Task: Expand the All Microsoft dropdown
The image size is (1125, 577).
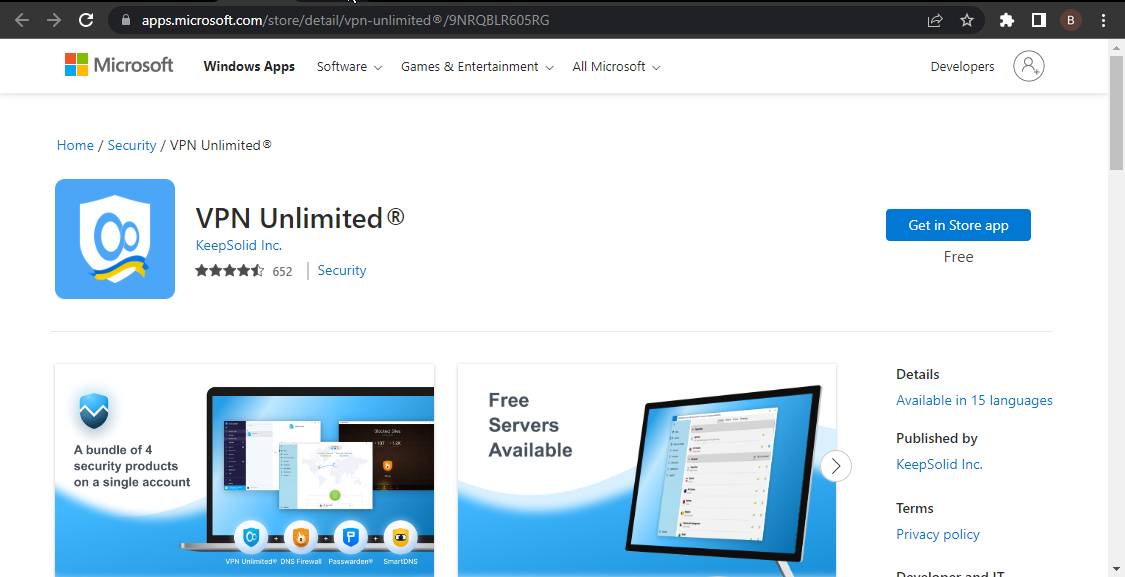Action: tap(616, 67)
